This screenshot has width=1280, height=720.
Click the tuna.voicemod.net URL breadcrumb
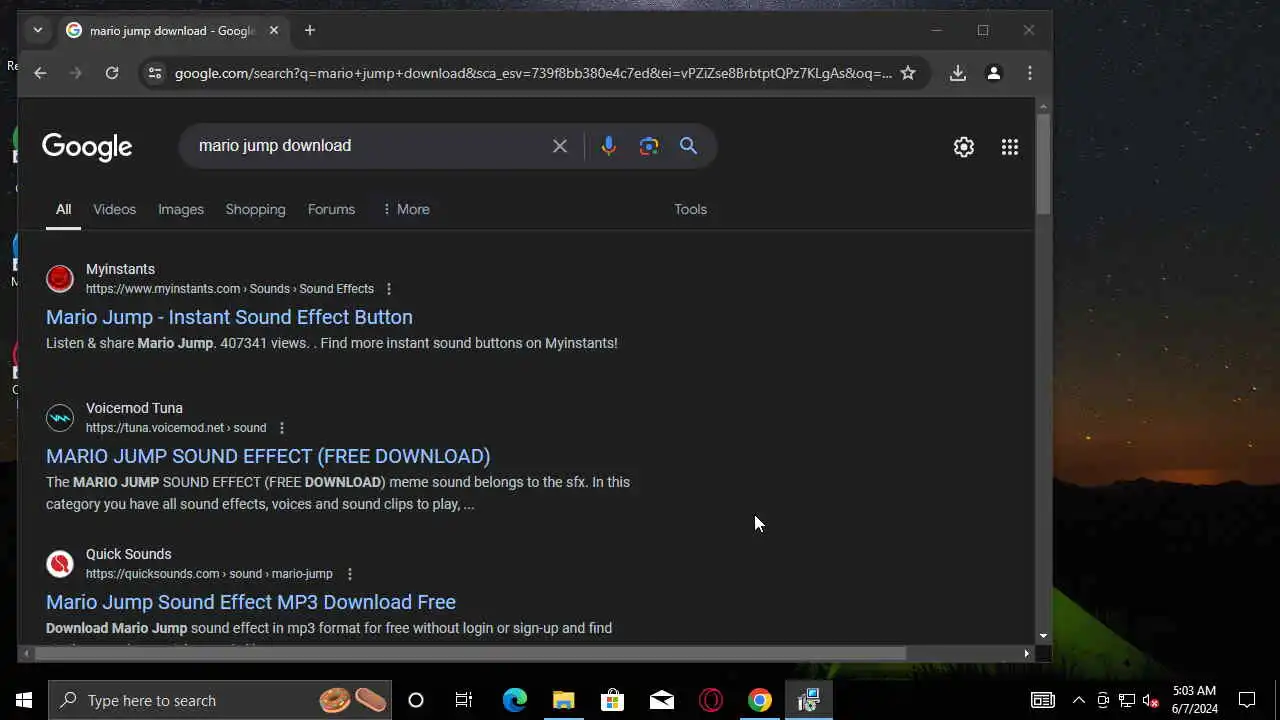[176, 428]
